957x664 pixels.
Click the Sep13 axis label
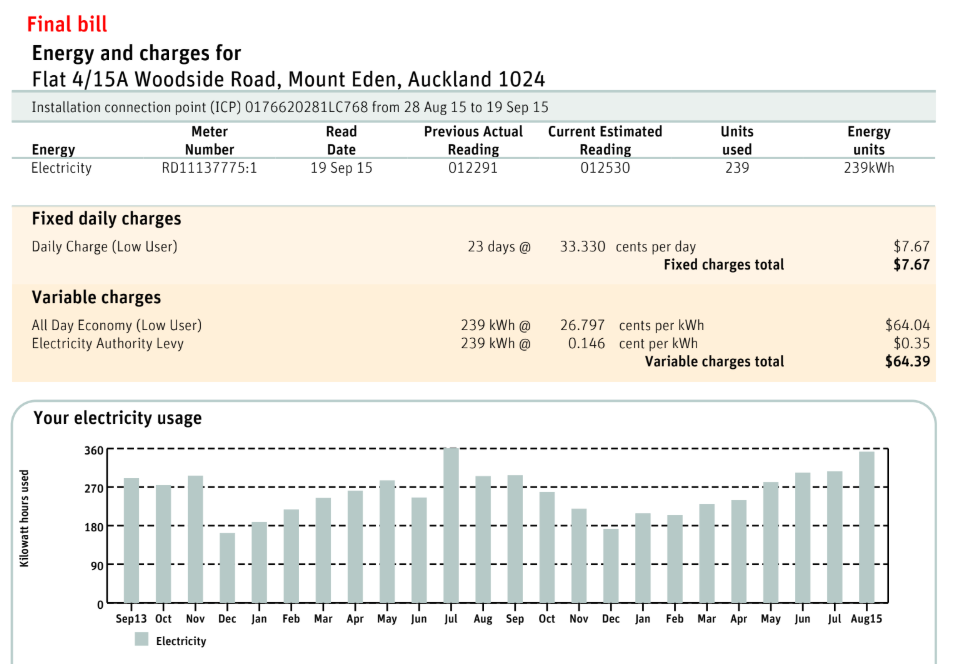(131, 619)
